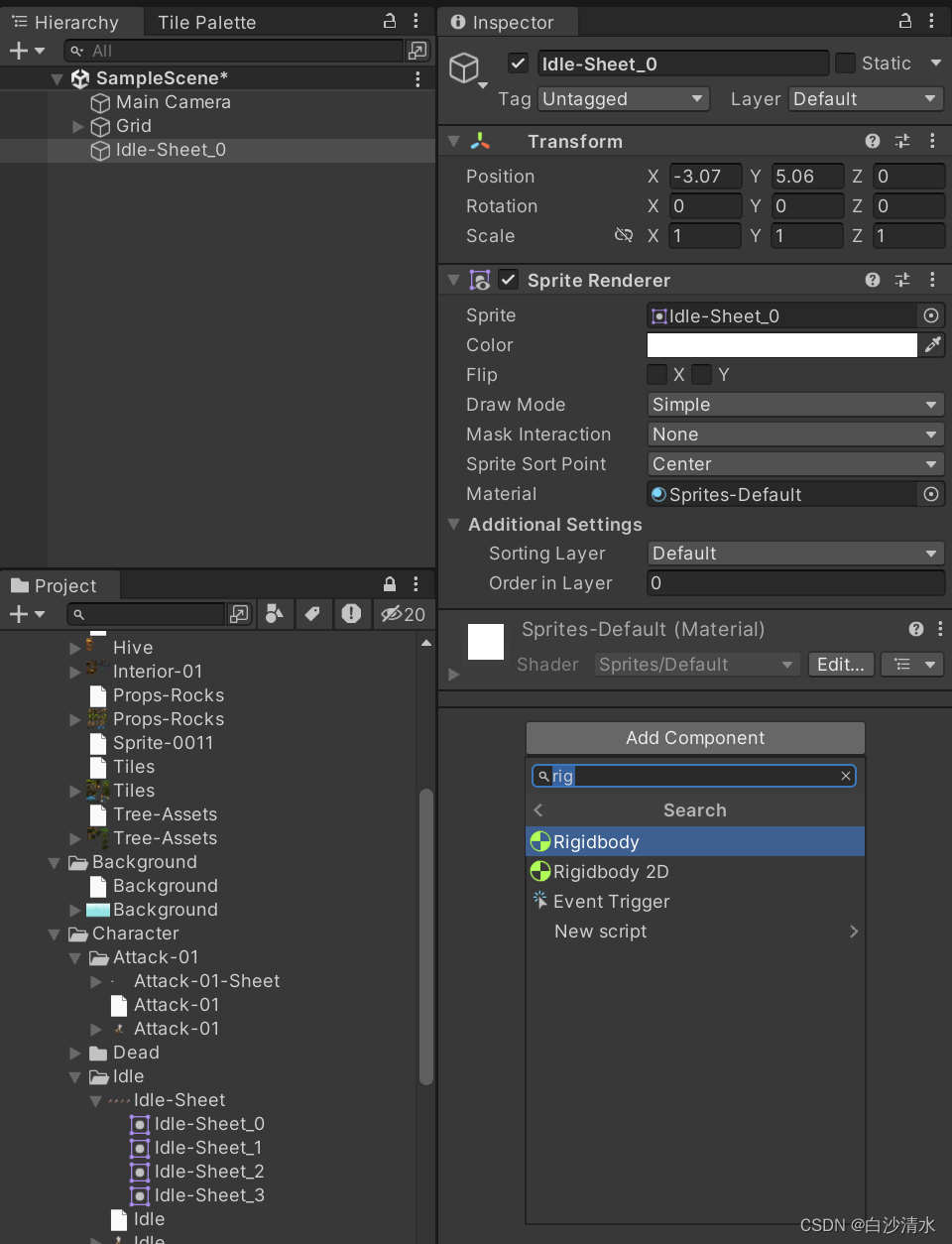Enable the Static checkbox for Idle-Sheet_0
Screen dimensions: 952x1244
coord(844,62)
